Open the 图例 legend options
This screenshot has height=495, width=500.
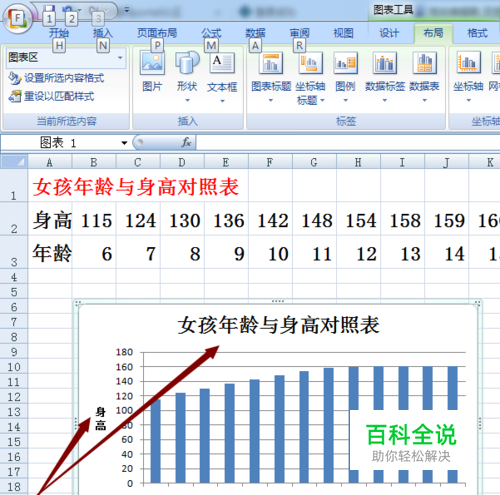[345, 71]
